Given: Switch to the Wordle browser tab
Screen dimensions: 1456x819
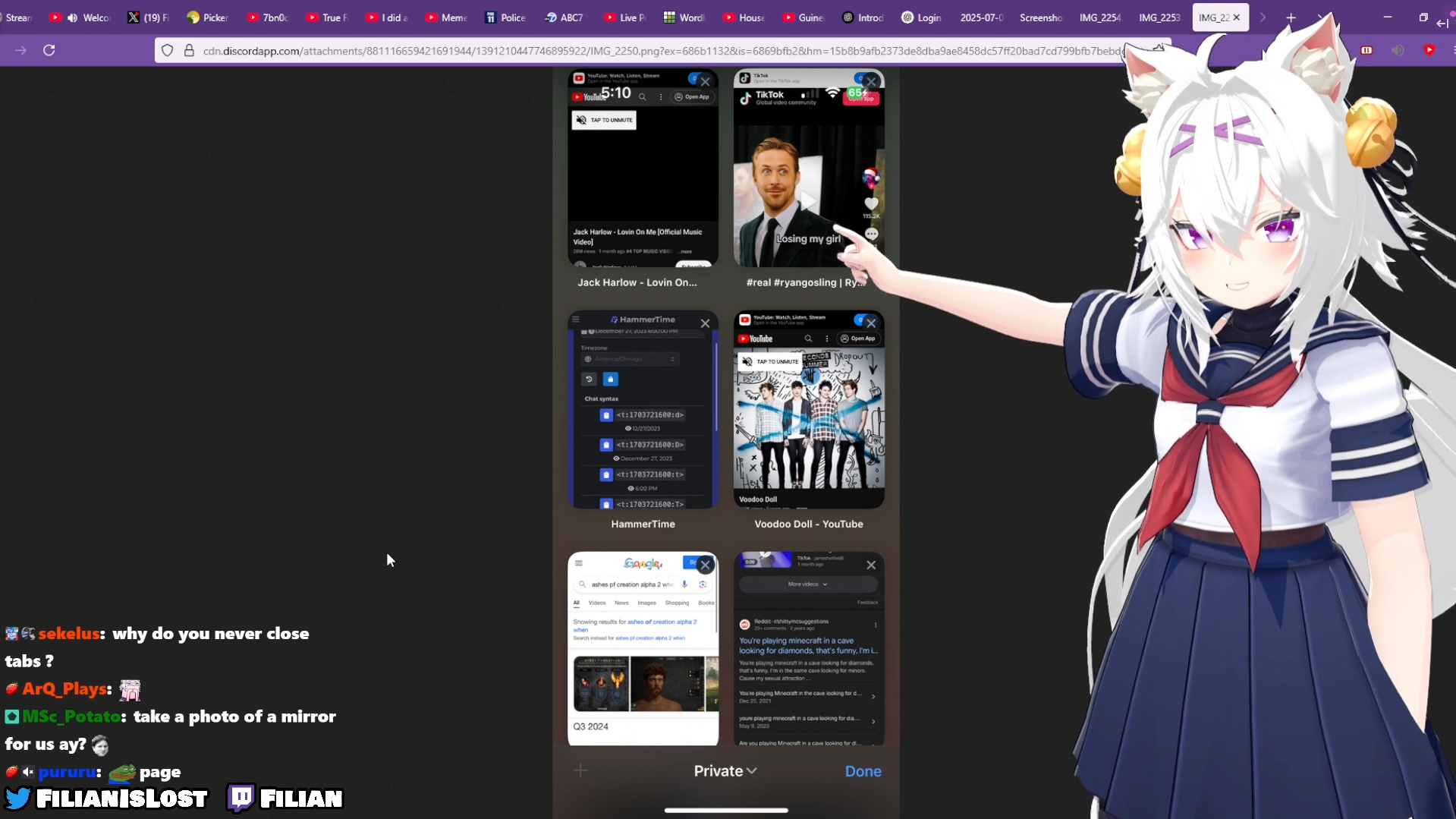Looking at the screenshot, I should [x=683, y=17].
